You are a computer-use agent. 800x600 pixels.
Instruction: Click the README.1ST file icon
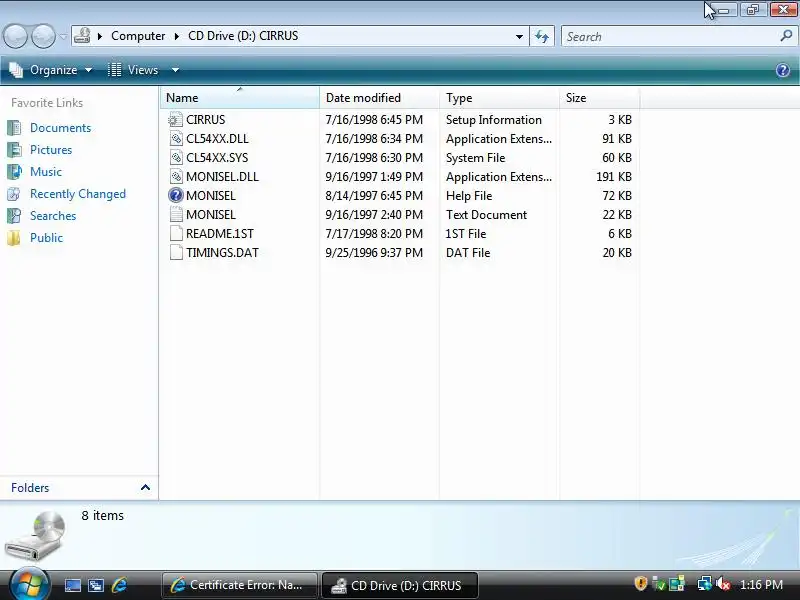coord(176,234)
